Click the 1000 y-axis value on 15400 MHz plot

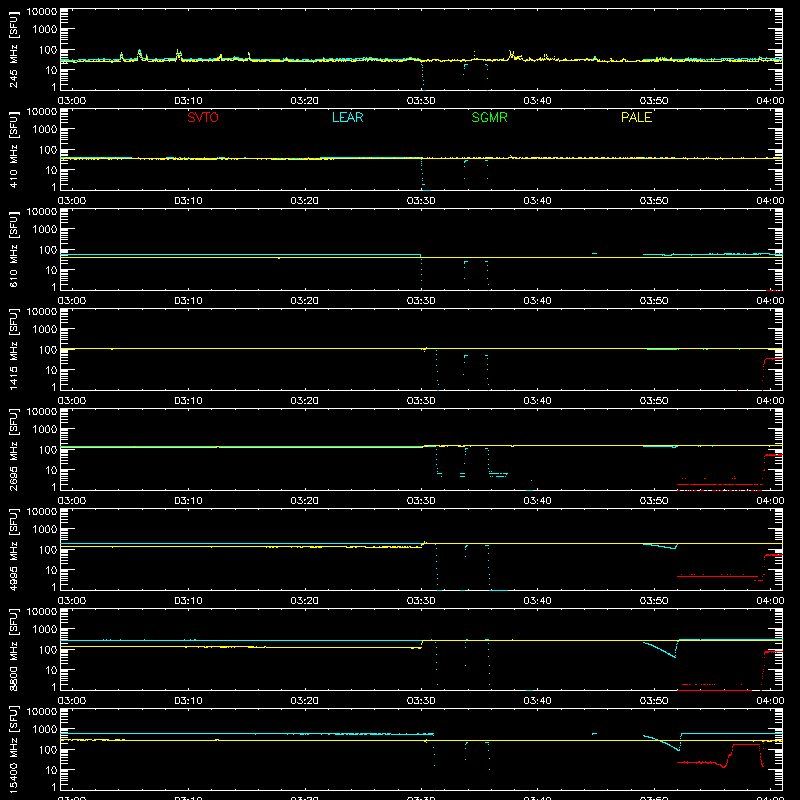pyautogui.click(x=45, y=730)
